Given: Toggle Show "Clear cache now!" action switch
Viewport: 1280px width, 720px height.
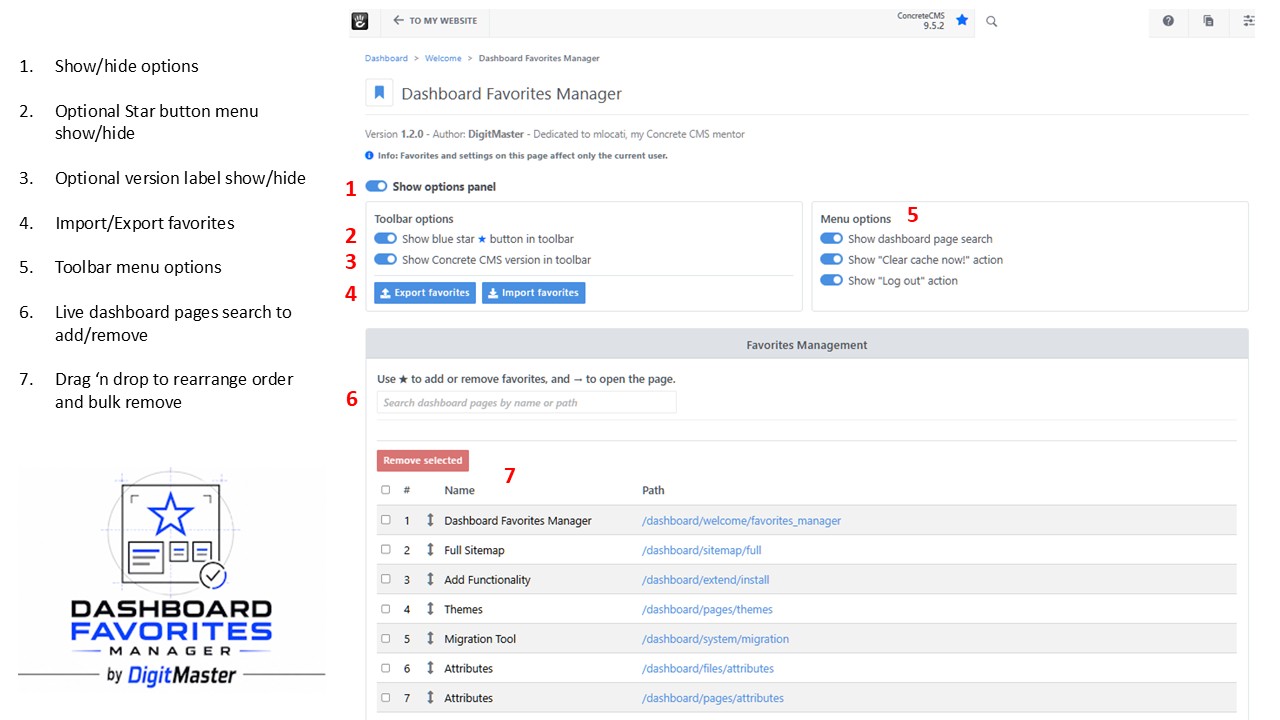Looking at the screenshot, I should pyautogui.click(x=831, y=259).
